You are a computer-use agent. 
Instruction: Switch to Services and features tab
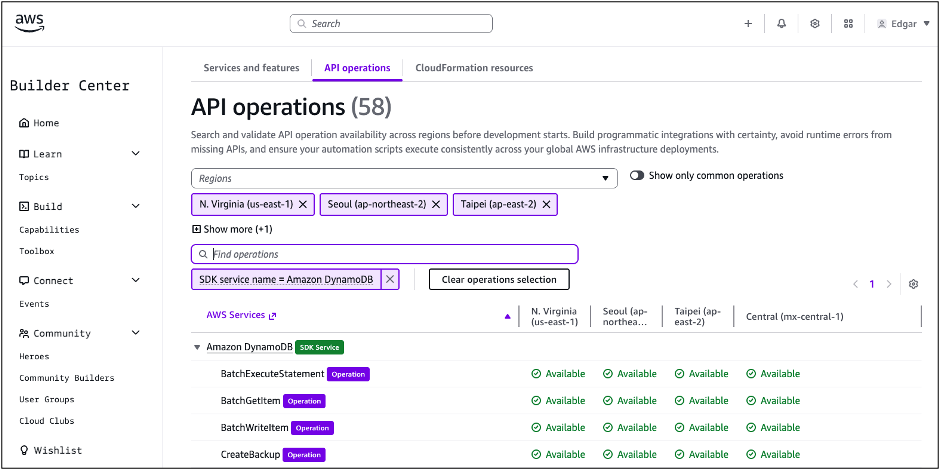[x=251, y=68]
